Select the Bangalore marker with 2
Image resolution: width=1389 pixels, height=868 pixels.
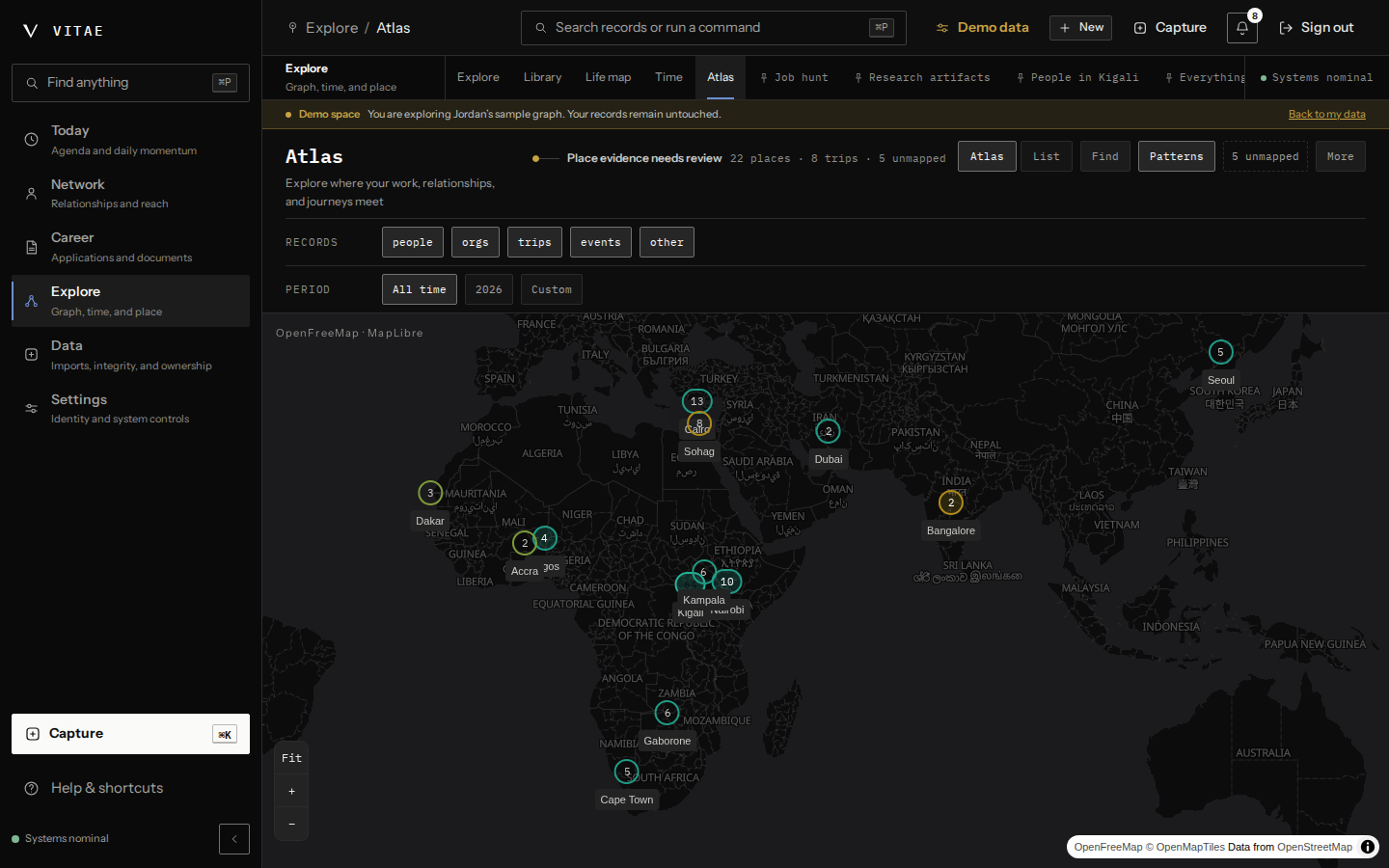[x=951, y=502]
